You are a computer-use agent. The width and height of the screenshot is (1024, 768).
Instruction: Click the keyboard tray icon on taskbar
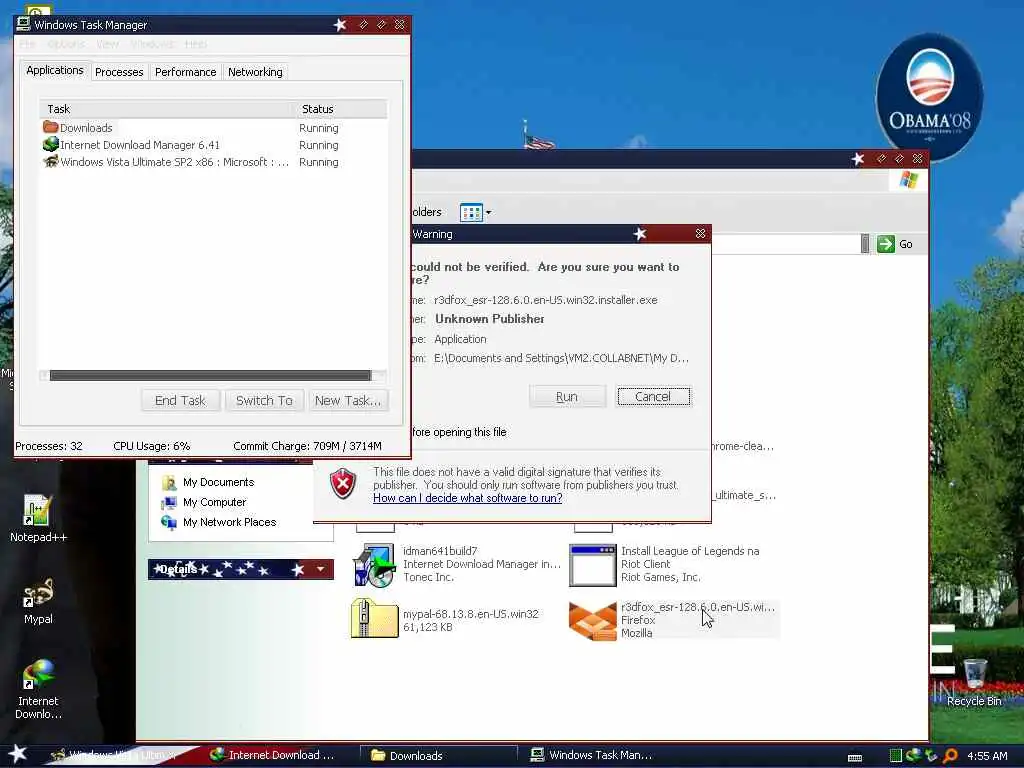pyautogui.click(x=855, y=758)
